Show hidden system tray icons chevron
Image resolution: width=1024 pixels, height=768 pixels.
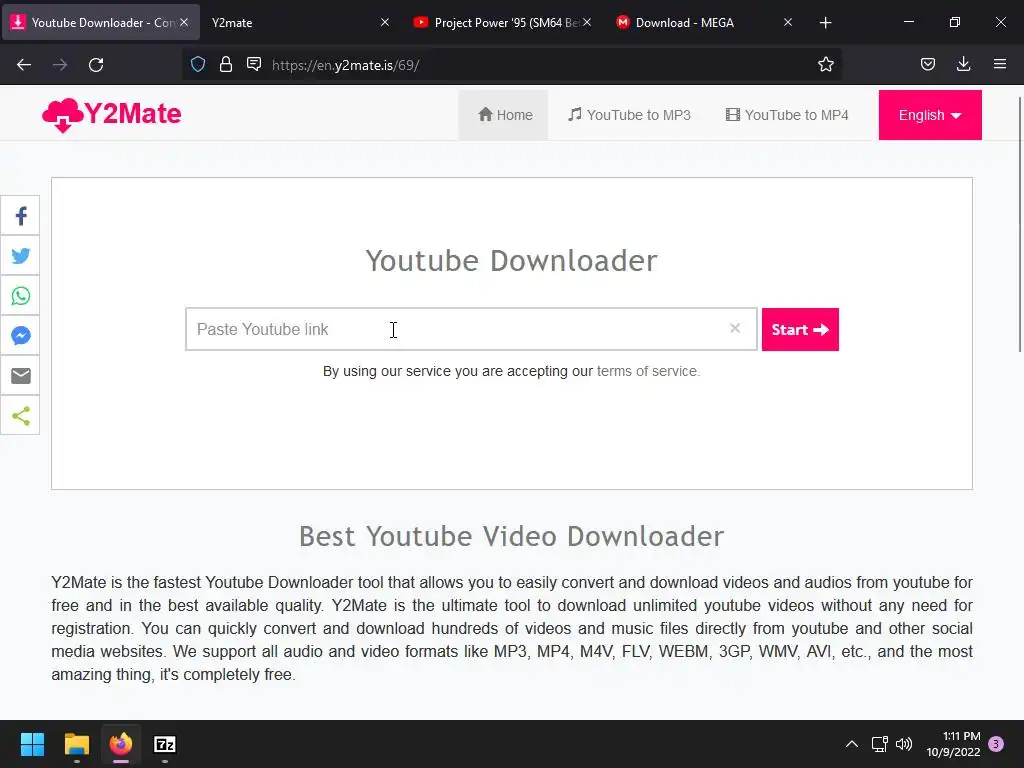pos(852,744)
